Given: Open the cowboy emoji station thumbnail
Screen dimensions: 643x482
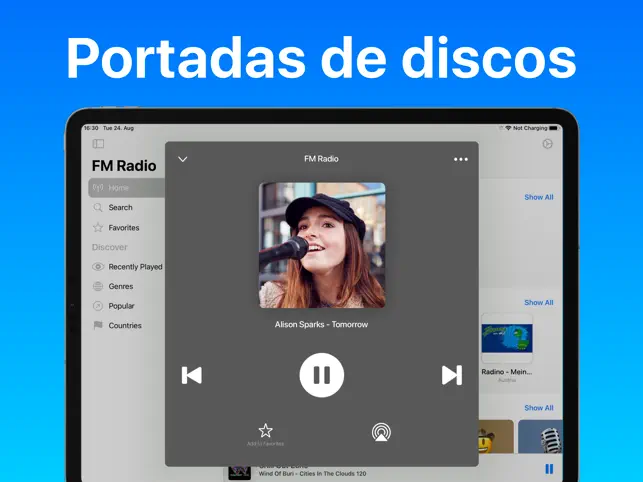Looking at the screenshot, I should point(496,436).
